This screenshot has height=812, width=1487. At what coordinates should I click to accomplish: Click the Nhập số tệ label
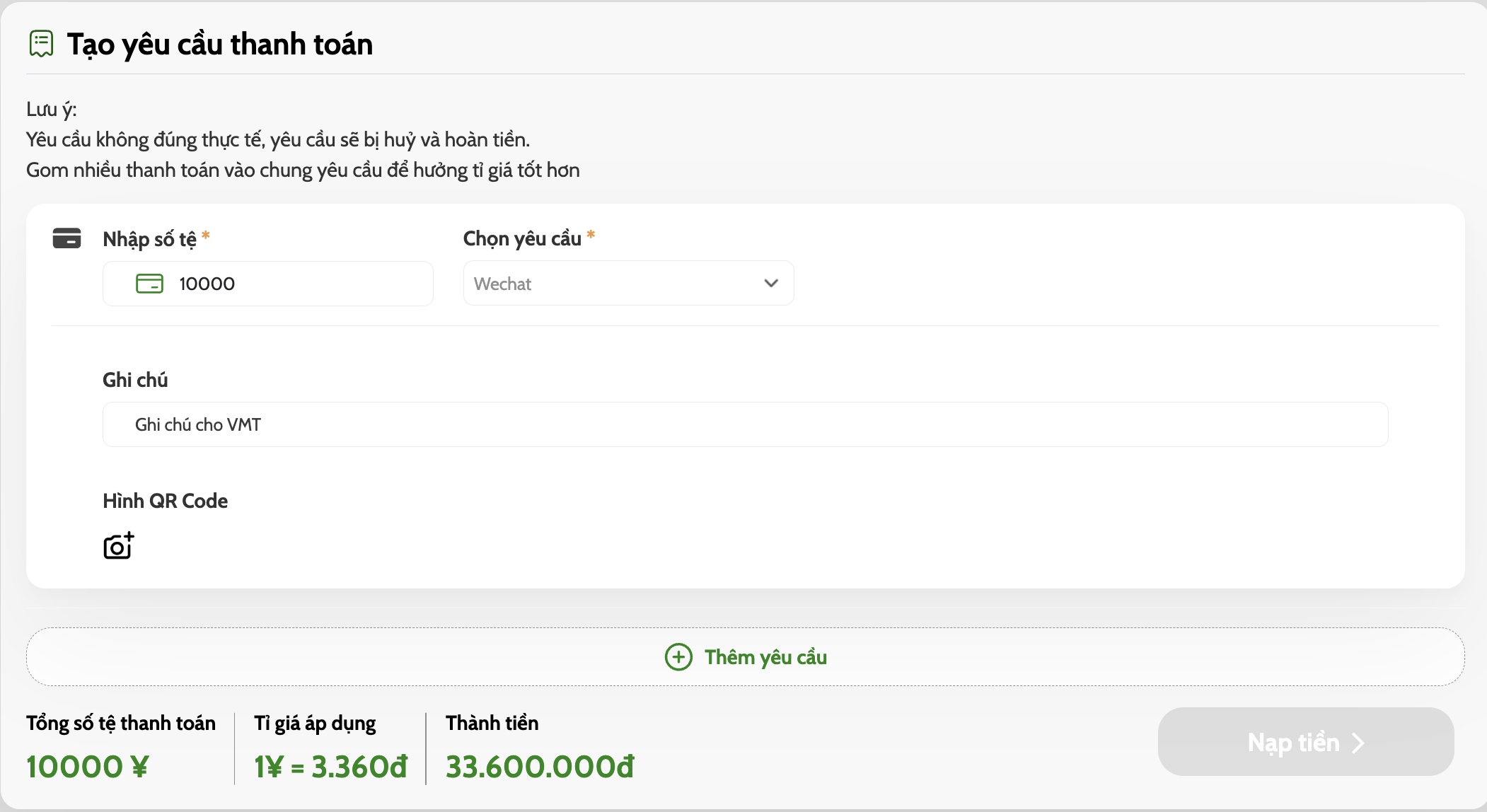[x=149, y=239]
